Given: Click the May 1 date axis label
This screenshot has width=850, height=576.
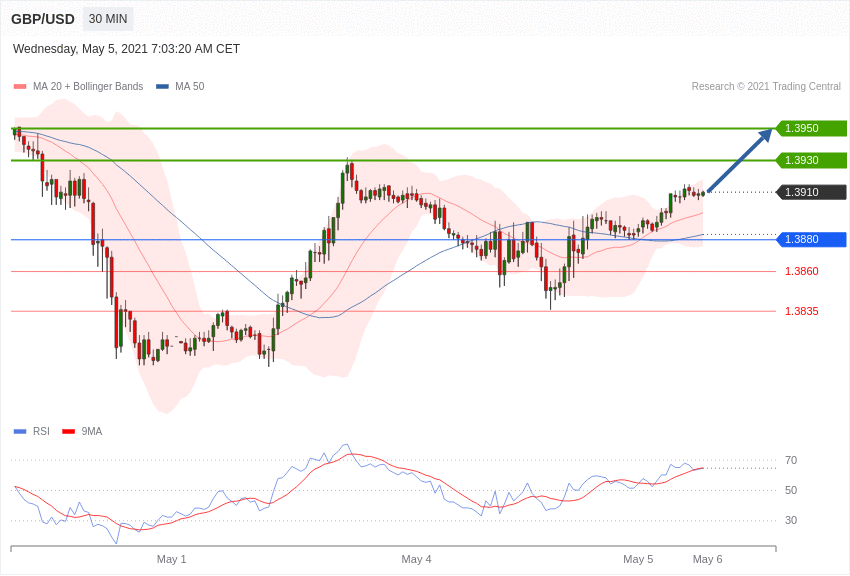Looking at the screenshot, I should pyautogui.click(x=171, y=559).
